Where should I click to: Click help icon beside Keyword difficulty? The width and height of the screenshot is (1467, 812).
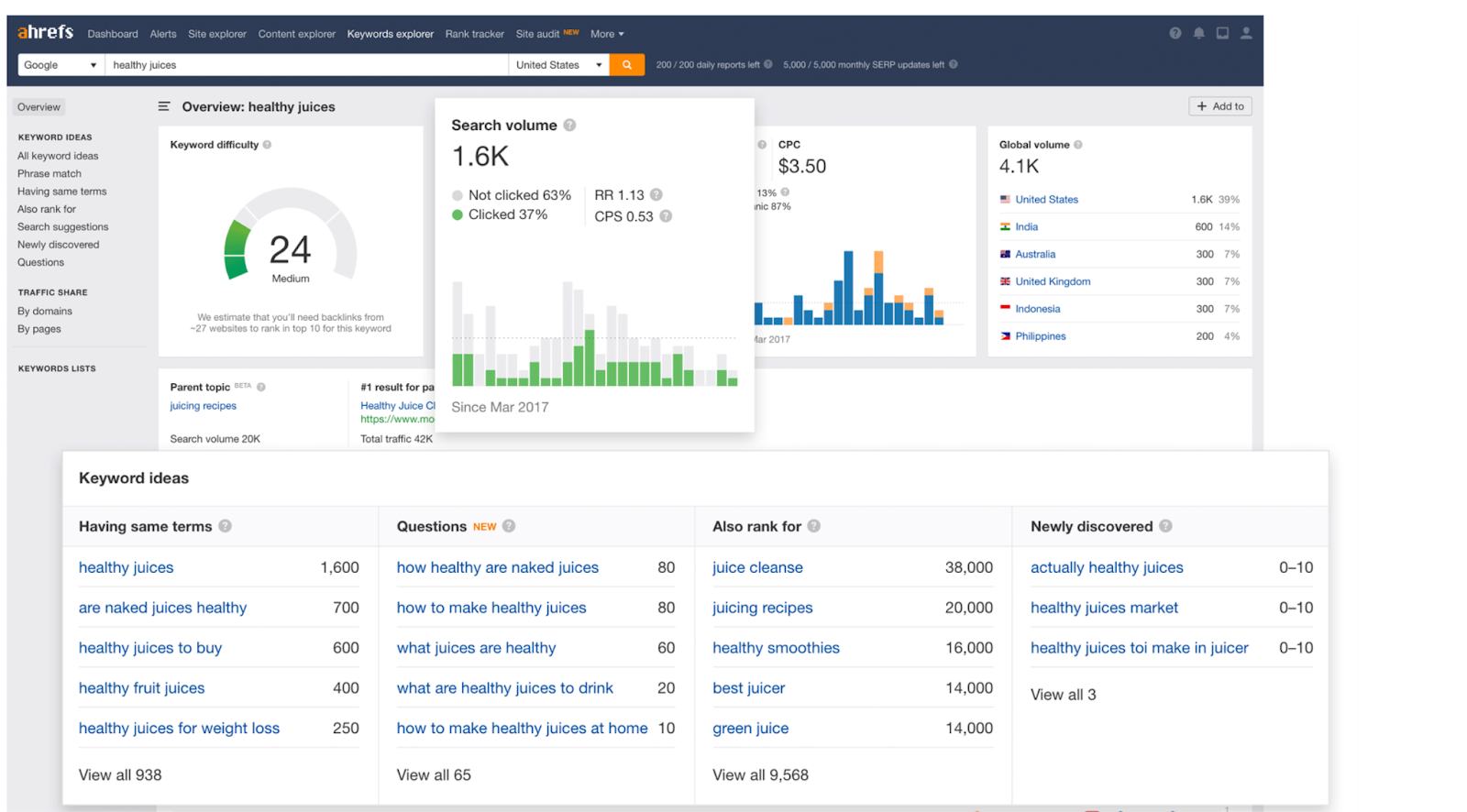[267, 145]
